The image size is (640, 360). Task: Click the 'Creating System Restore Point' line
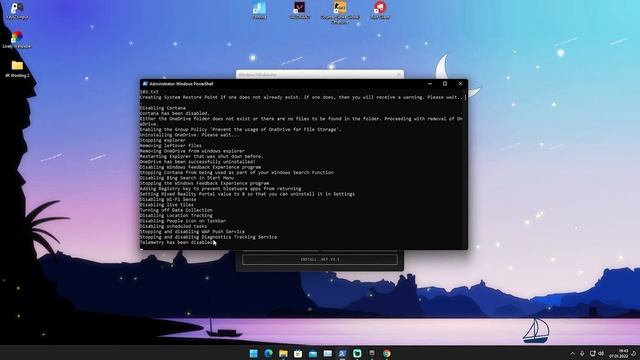[x=302, y=97]
